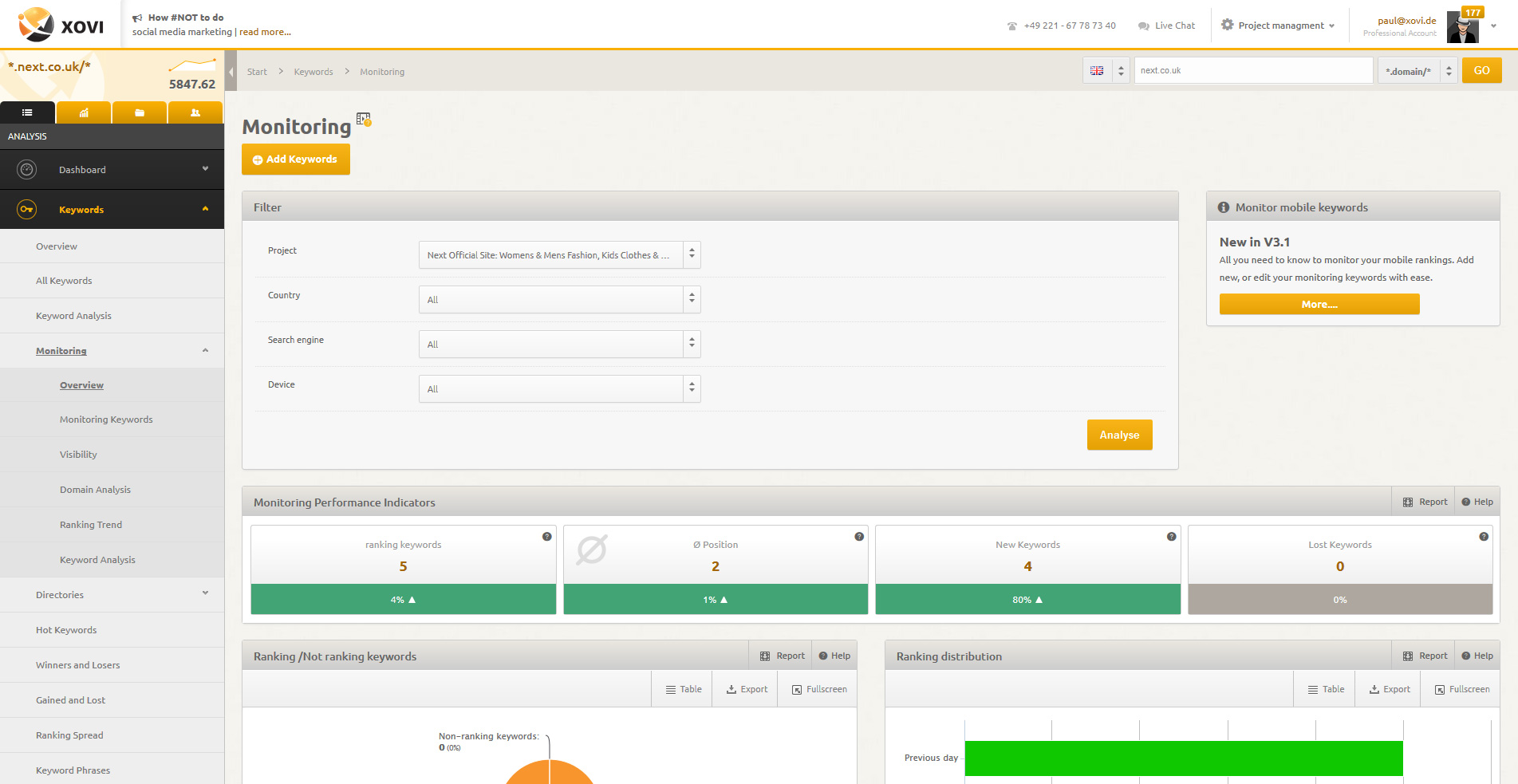Click the report icon beside Monitoring title
1518x784 pixels.
364,119
